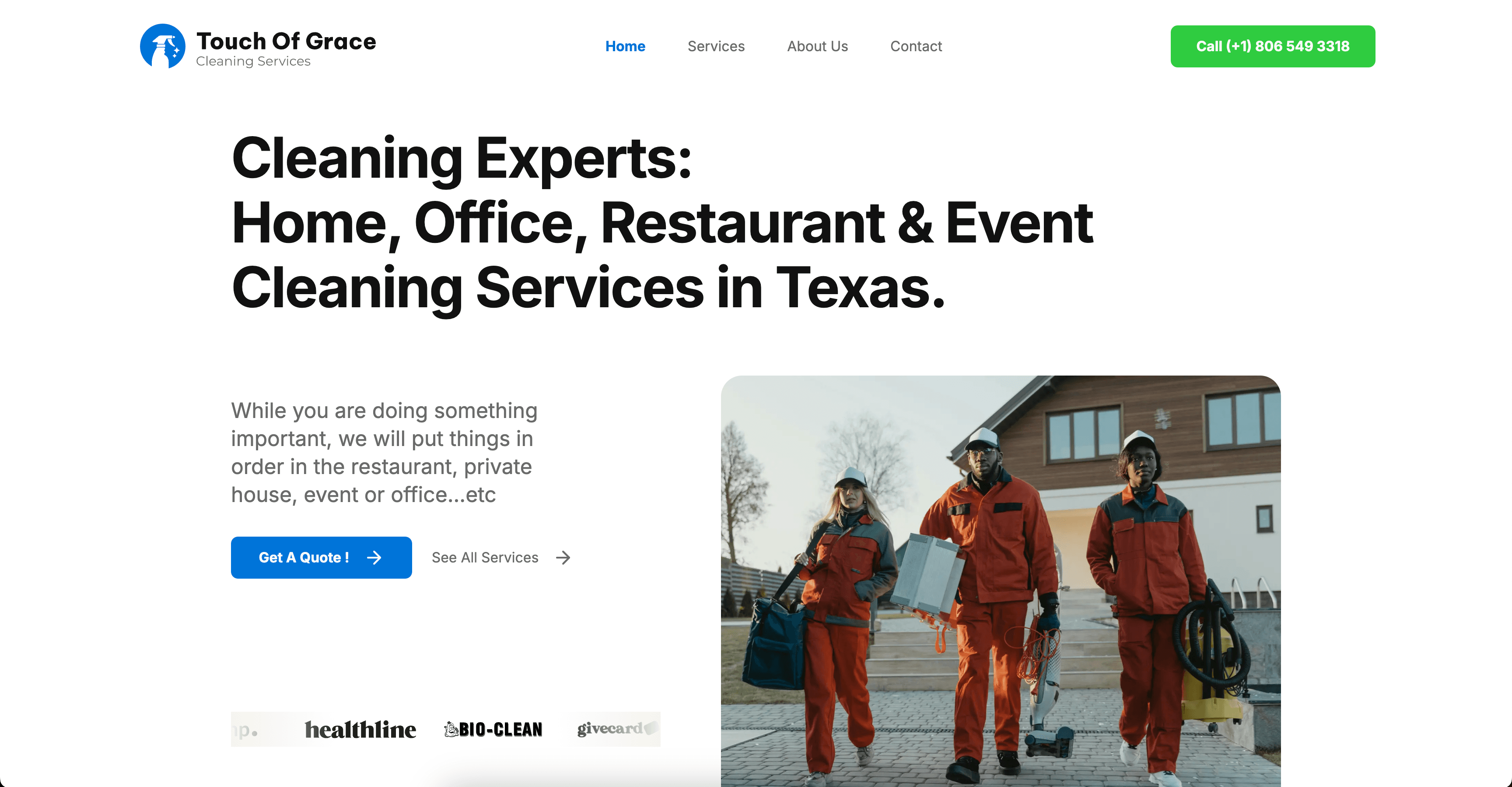Click the Touch Of Grace spray bottle logo
Viewport: 1512px width, 787px height.
163,46
